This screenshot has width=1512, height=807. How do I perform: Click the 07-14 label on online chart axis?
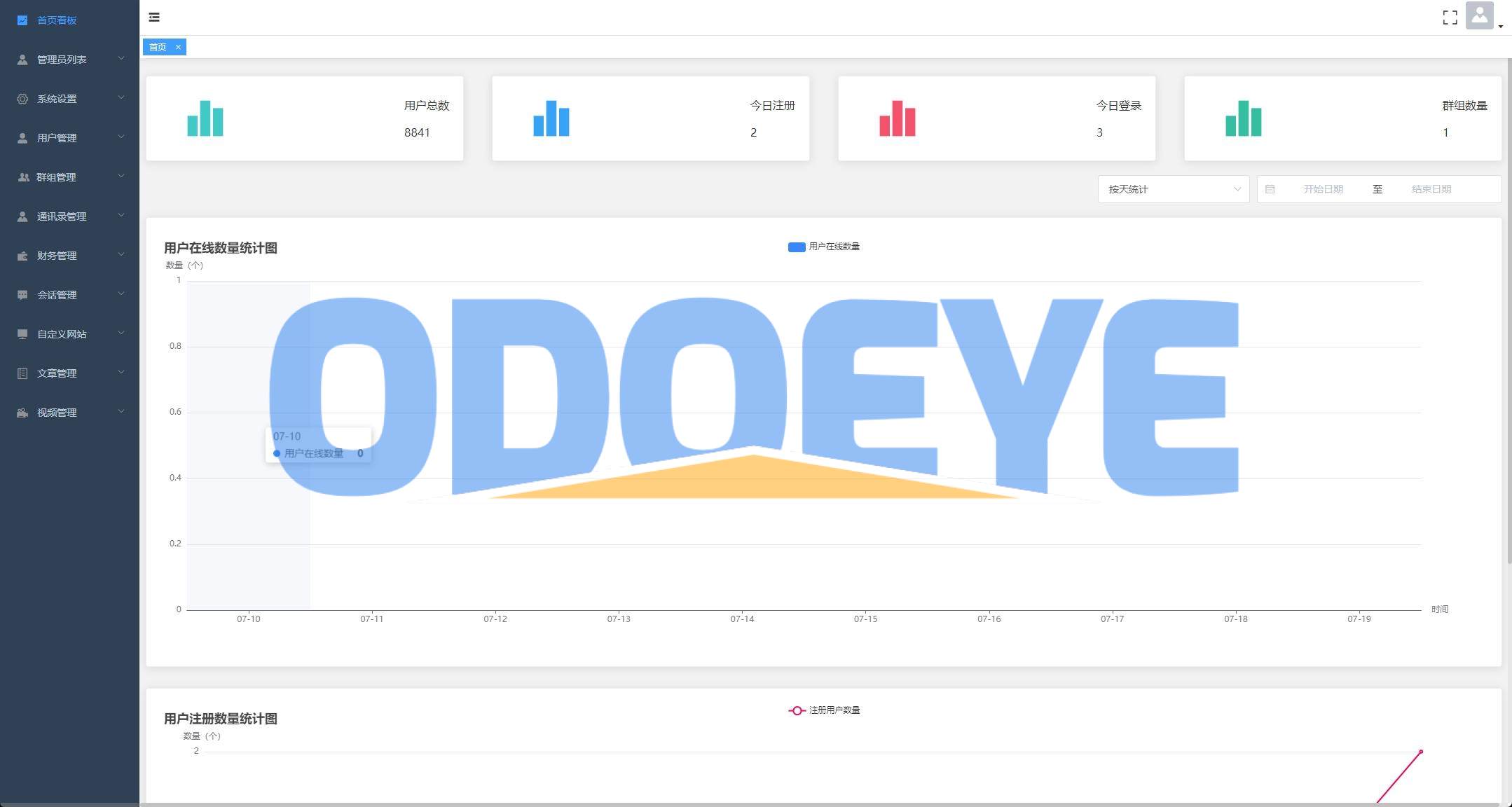(x=742, y=619)
